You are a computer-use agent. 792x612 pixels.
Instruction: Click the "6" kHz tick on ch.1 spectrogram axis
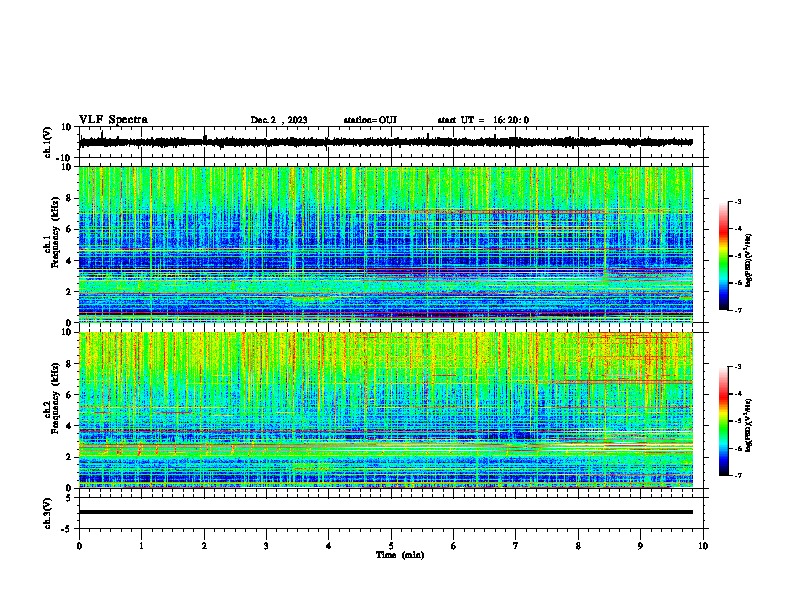click(x=69, y=230)
